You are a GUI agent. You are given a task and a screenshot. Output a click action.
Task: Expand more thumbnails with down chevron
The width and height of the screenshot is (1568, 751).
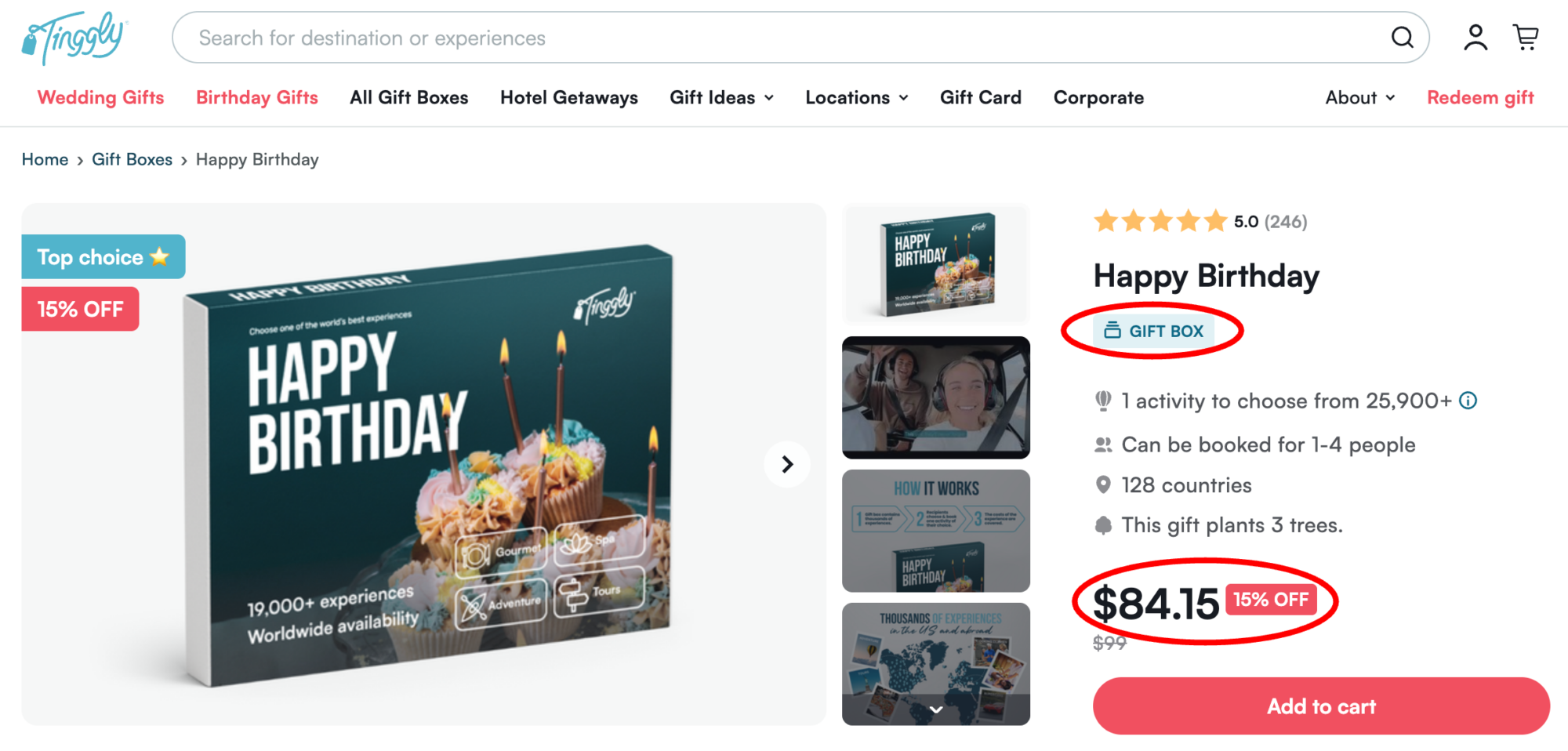click(936, 709)
